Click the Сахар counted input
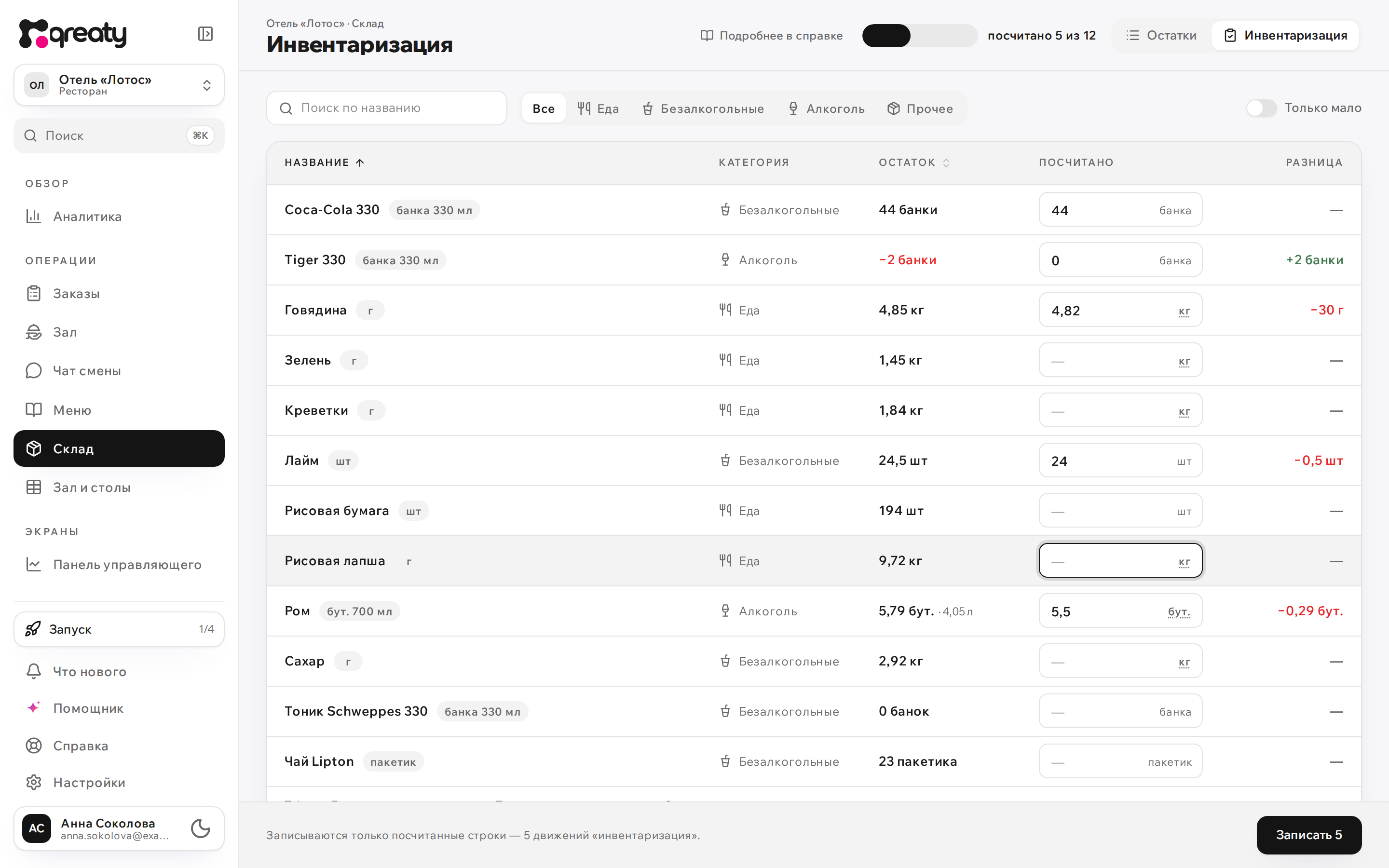This screenshot has height=868, width=1389. pyautogui.click(x=1120, y=661)
